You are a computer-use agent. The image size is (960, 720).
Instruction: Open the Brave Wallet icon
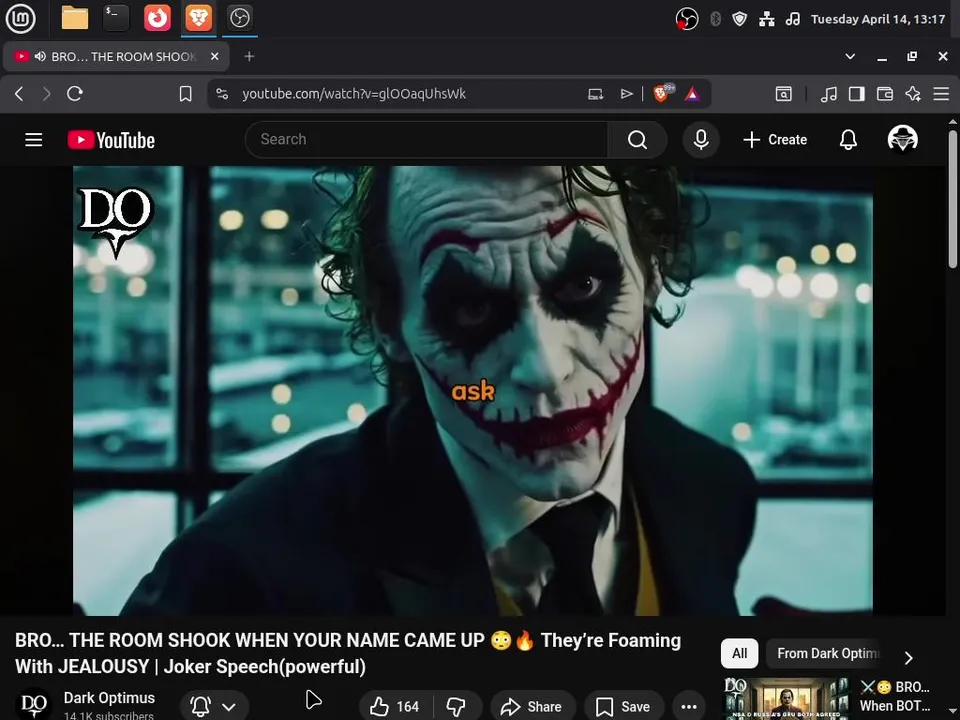[x=885, y=94]
